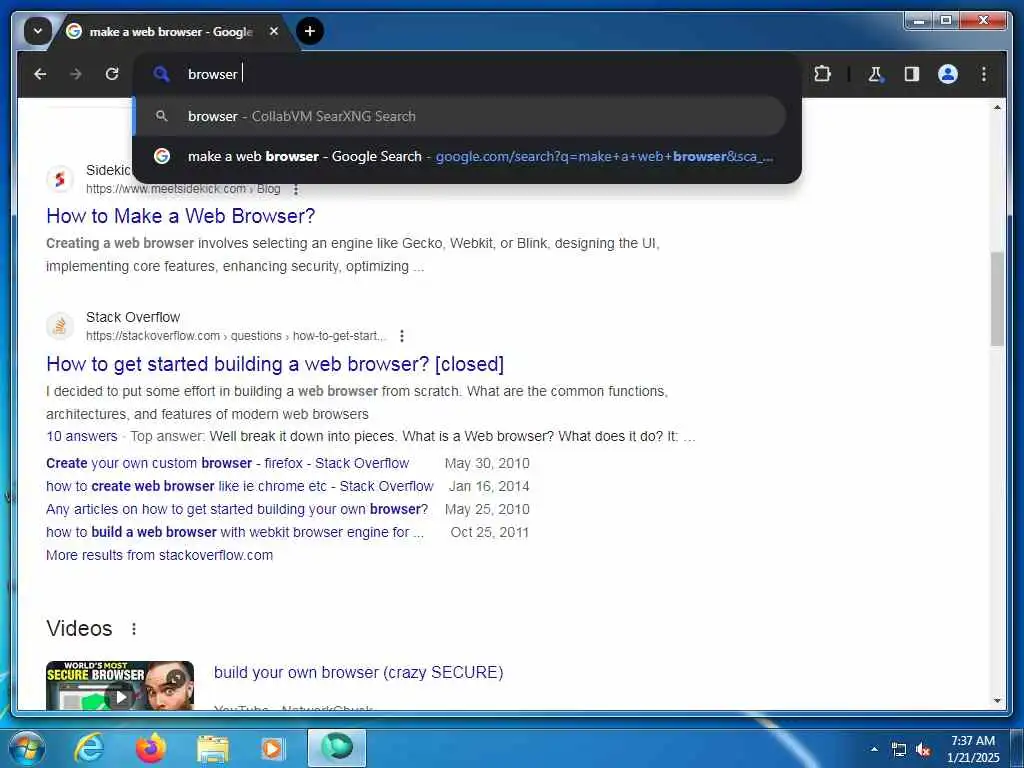Click the '10 answers' link
This screenshot has height=768, width=1024.
[82, 436]
